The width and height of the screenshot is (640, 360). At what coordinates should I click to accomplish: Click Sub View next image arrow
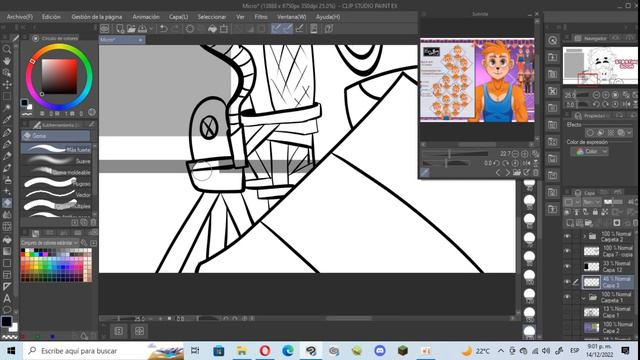[507, 173]
